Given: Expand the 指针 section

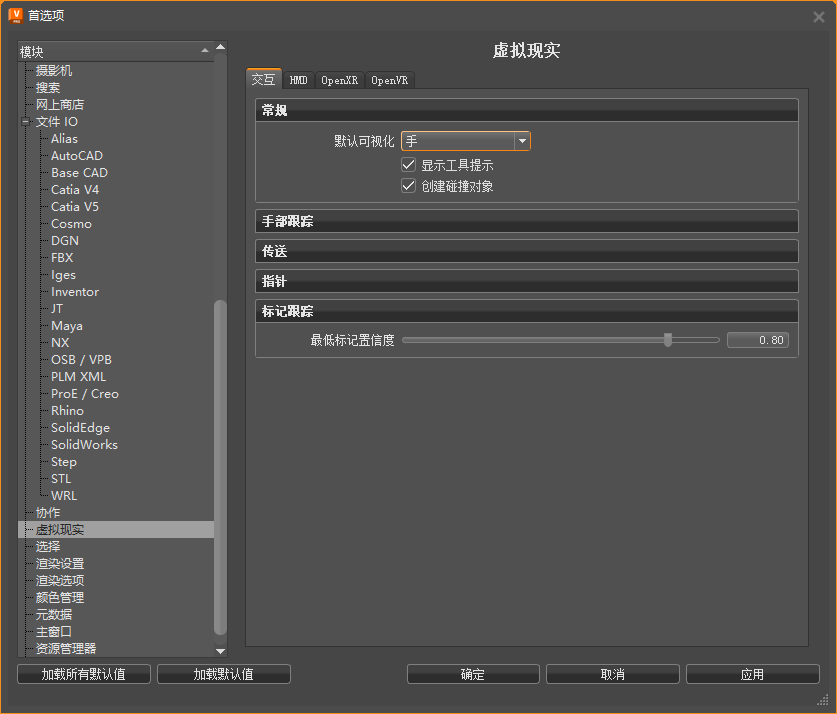Looking at the screenshot, I should coord(527,281).
